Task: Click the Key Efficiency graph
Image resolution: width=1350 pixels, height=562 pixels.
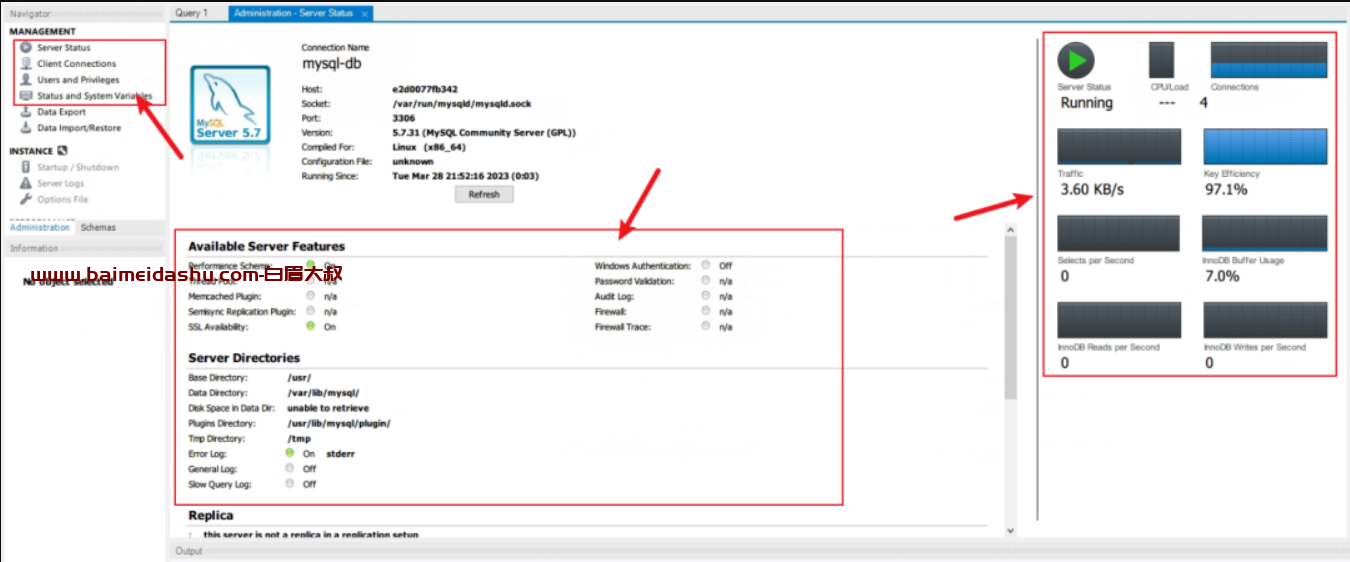Action: coord(1265,146)
